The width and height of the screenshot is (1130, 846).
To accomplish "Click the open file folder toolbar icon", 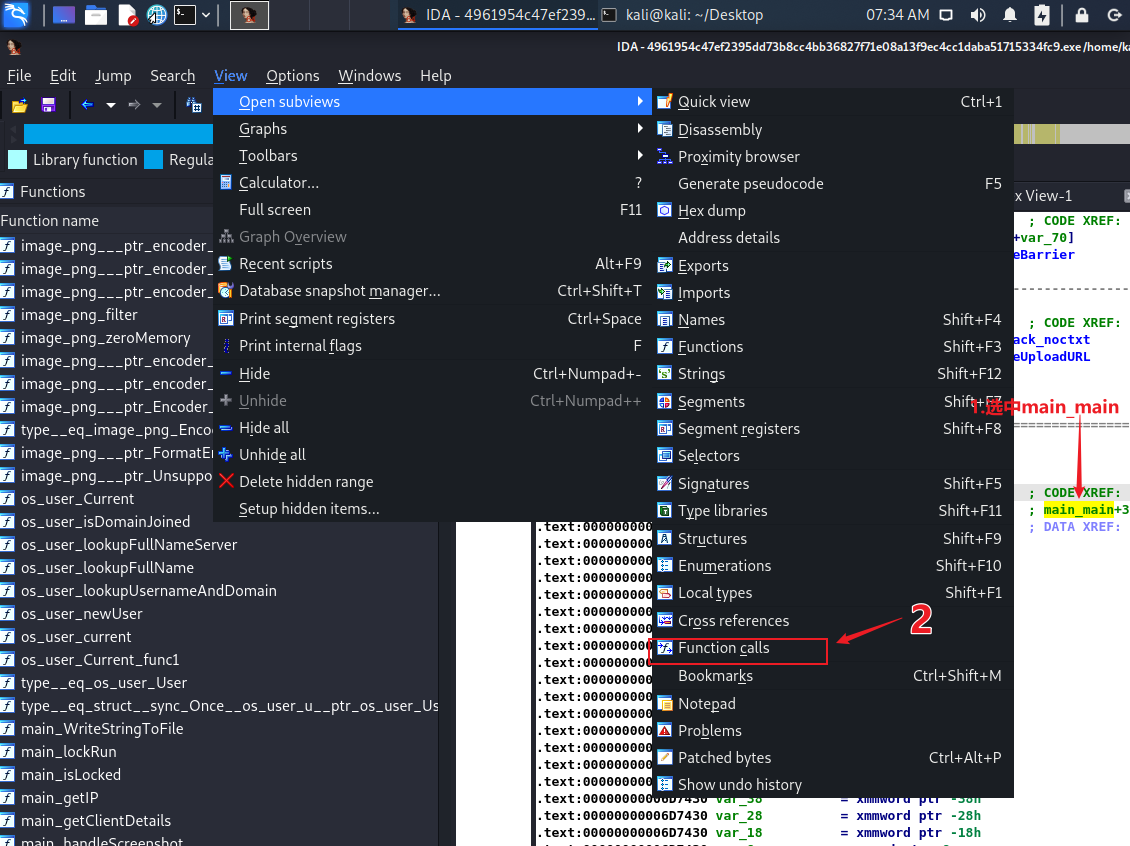I will point(19,105).
